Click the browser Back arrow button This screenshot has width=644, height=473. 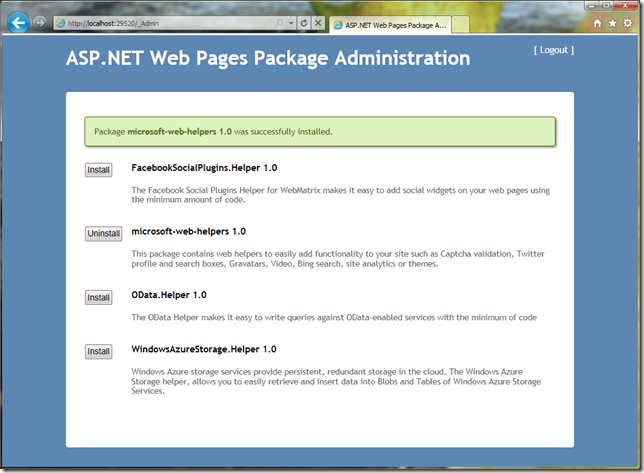pyautogui.click(x=18, y=23)
